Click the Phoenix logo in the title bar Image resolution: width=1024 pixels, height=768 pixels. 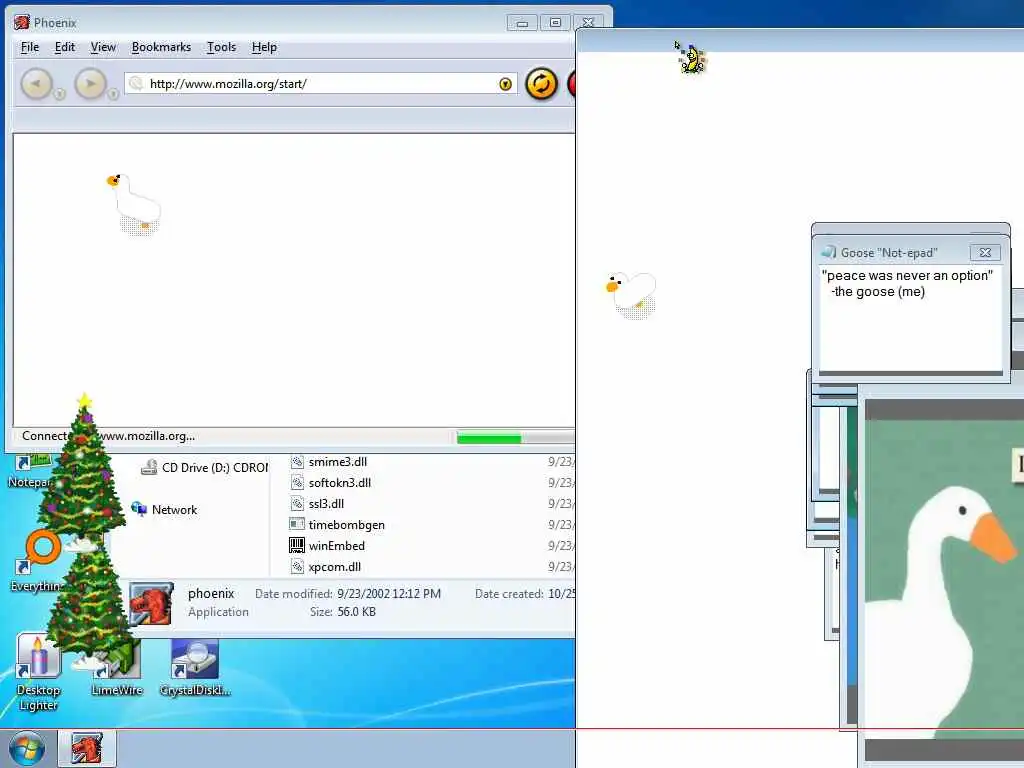[x=22, y=22]
